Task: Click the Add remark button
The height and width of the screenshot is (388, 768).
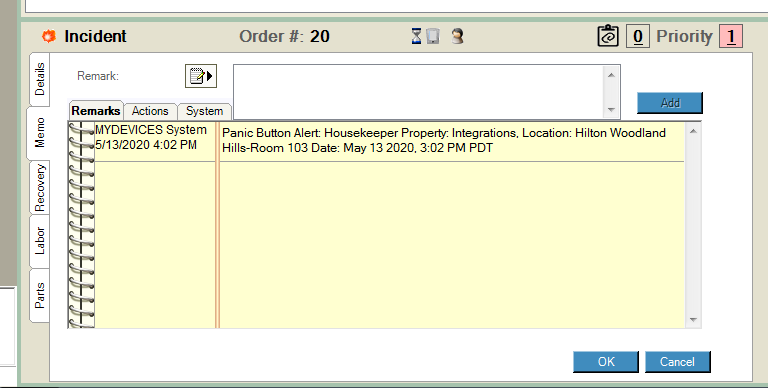Action: 670,103
